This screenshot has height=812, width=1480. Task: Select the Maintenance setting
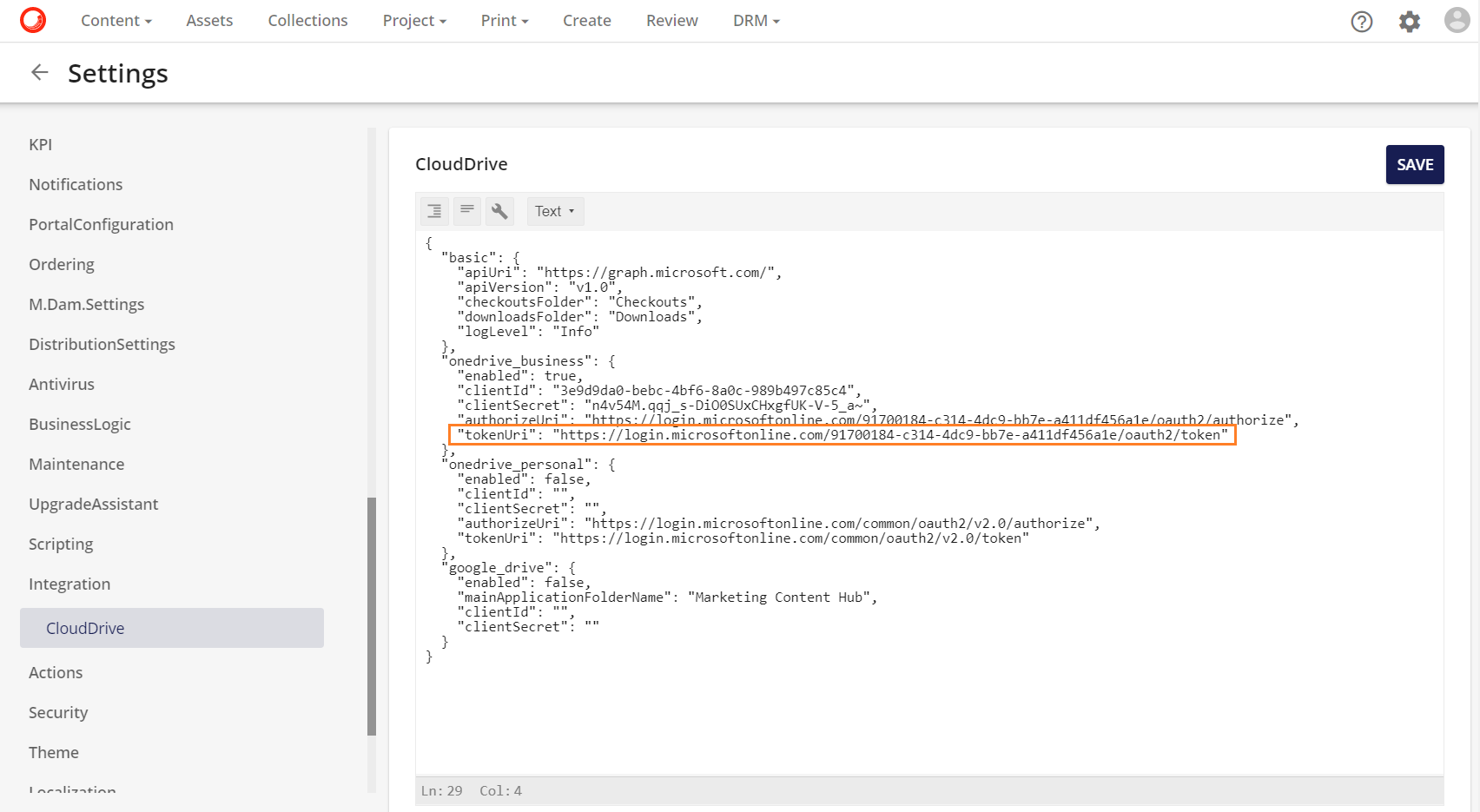click(x=76, y=464)
